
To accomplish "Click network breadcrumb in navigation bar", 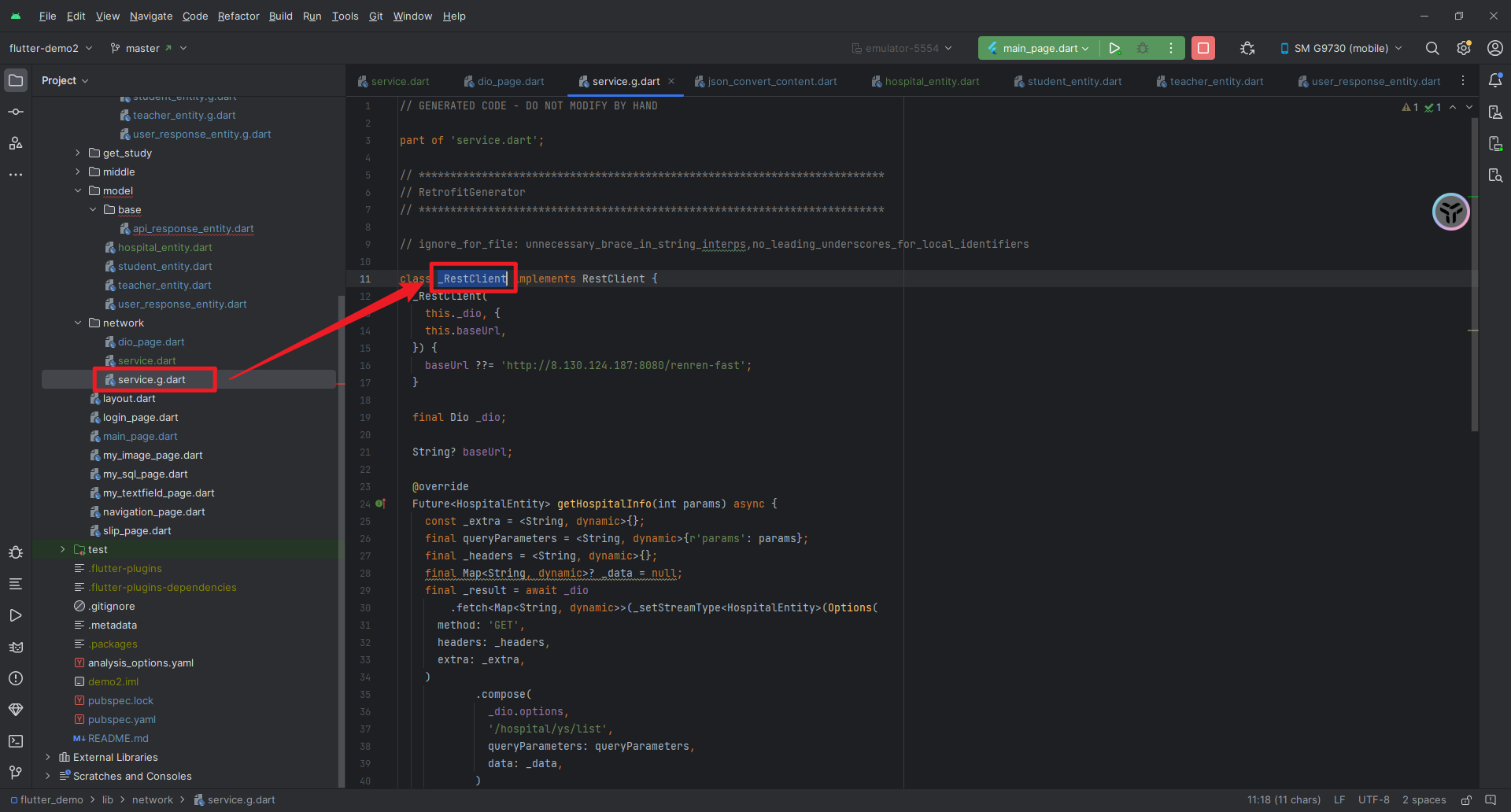I will (153, 799).
